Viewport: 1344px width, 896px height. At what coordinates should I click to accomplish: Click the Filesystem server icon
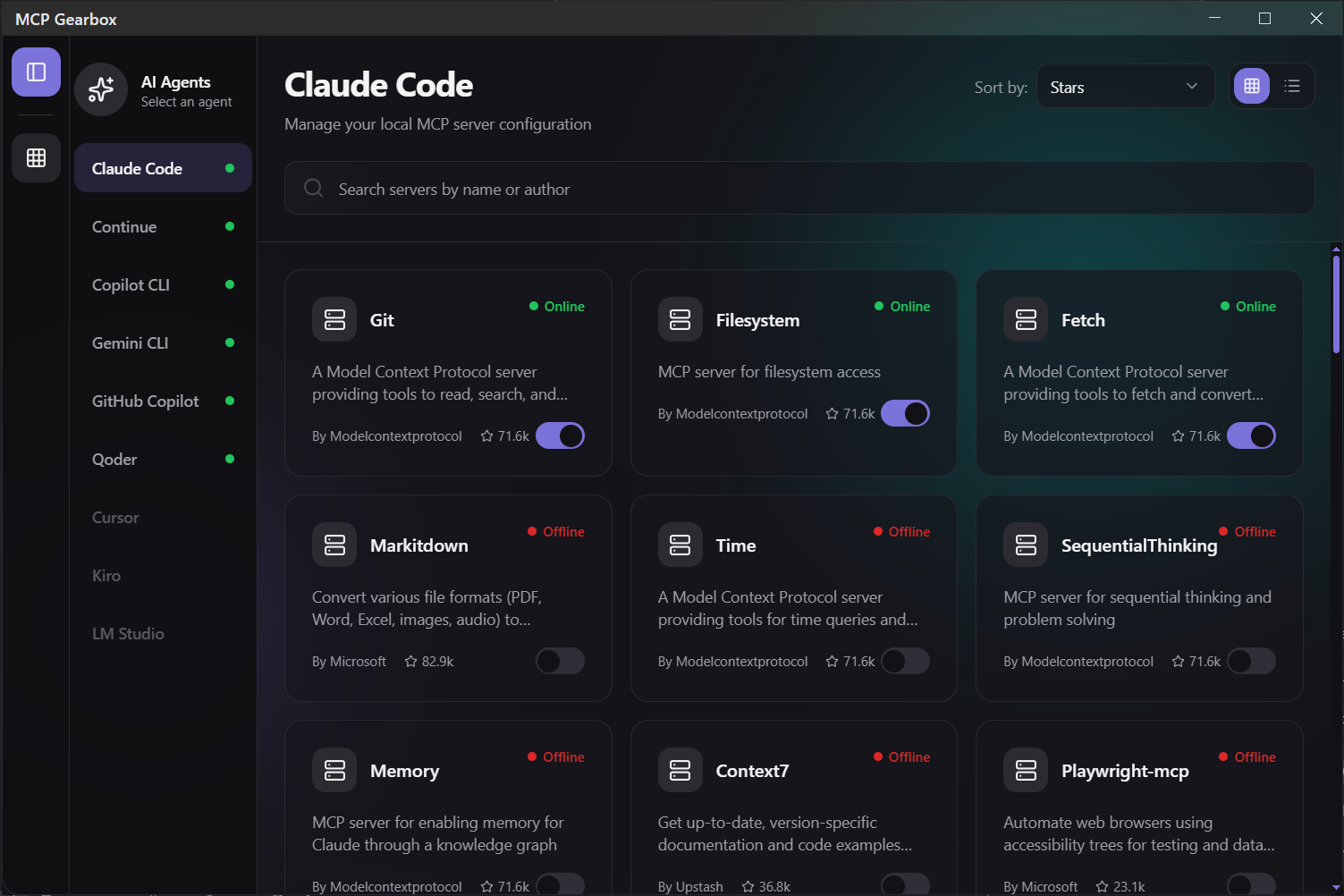[680, 319]
